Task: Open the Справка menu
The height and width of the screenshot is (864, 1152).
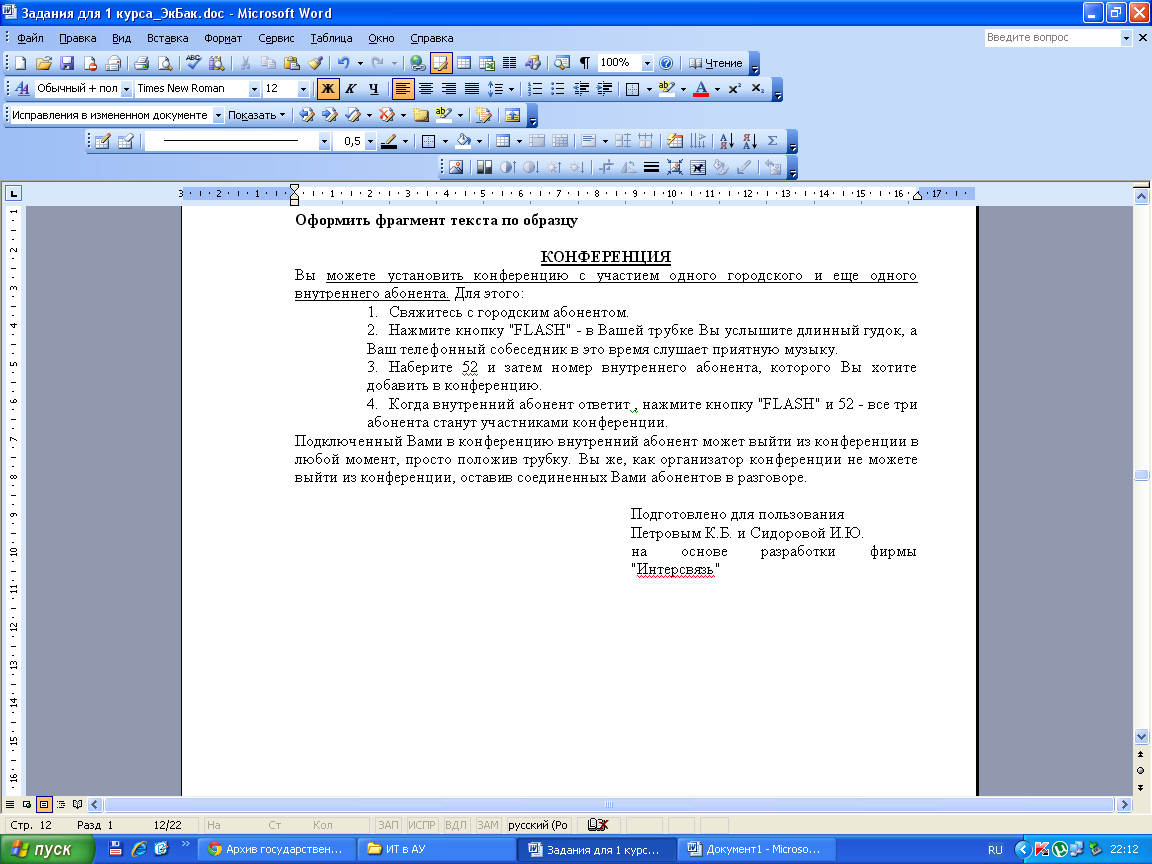Action: coord(431,38)
